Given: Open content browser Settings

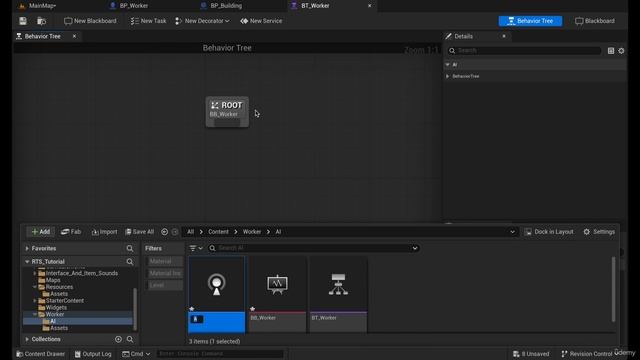Looking at the screenshot, I should [599, 232].
